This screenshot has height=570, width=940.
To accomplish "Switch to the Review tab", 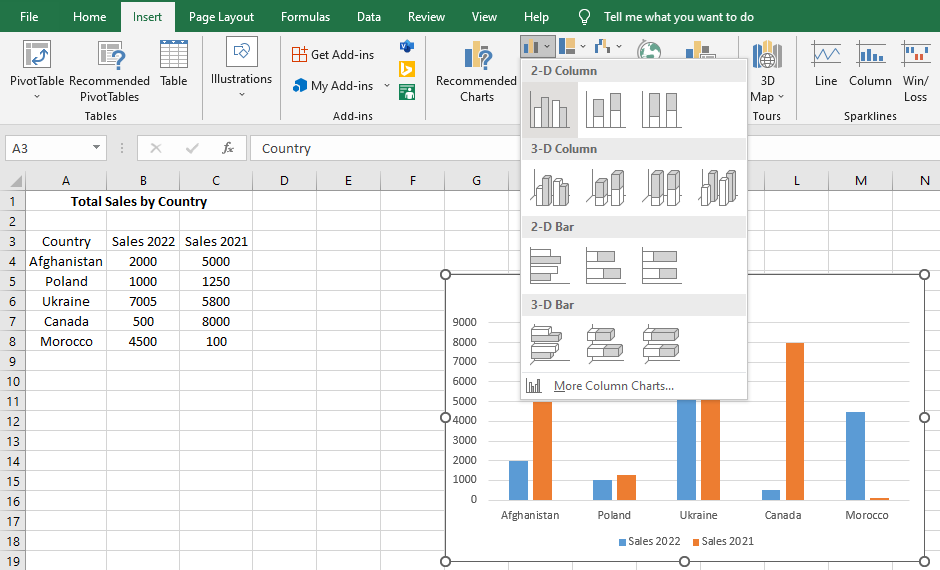I will (x=426, y=17).
